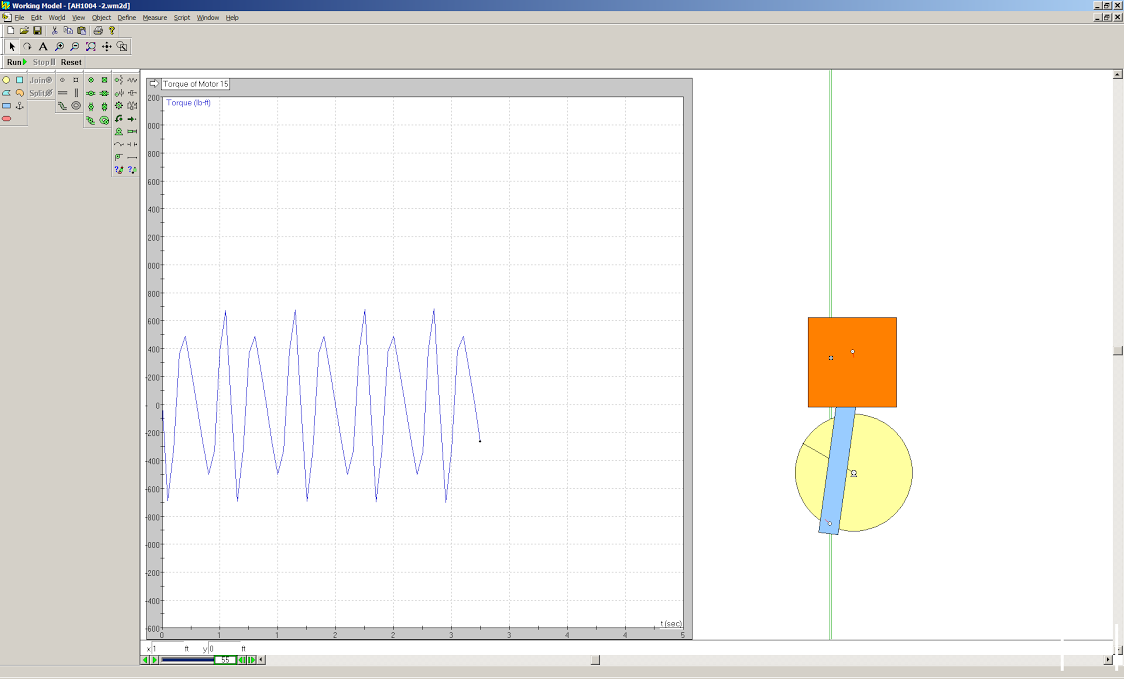Click the Zoom to Extents icon
Screen dimensions: 1124x679
(91, 47)
